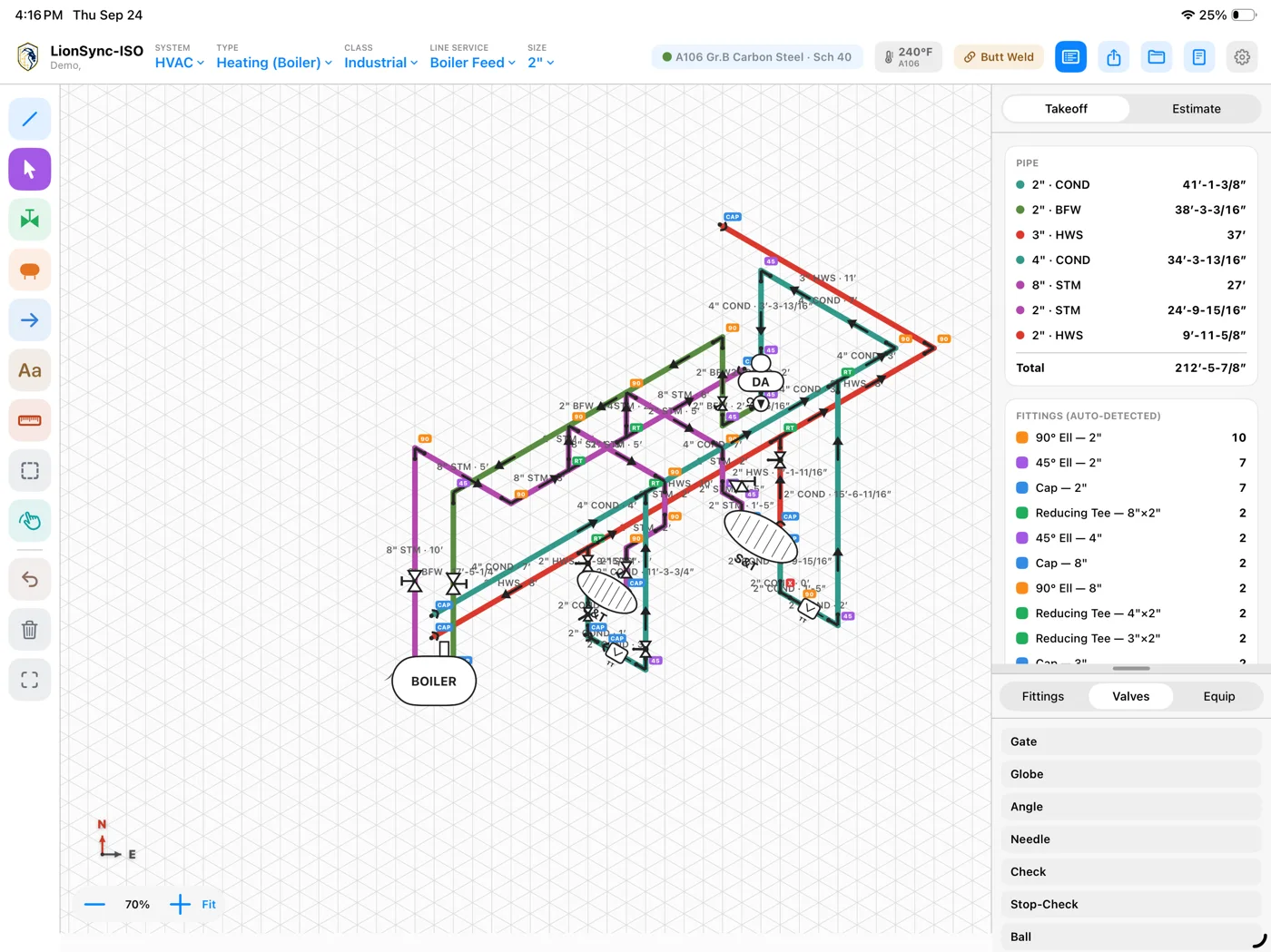Screen dimensions: 1271x952
Task: Grab the panel divider handle above Valves
Action: pyautogui.click(x=1131, y=668)
